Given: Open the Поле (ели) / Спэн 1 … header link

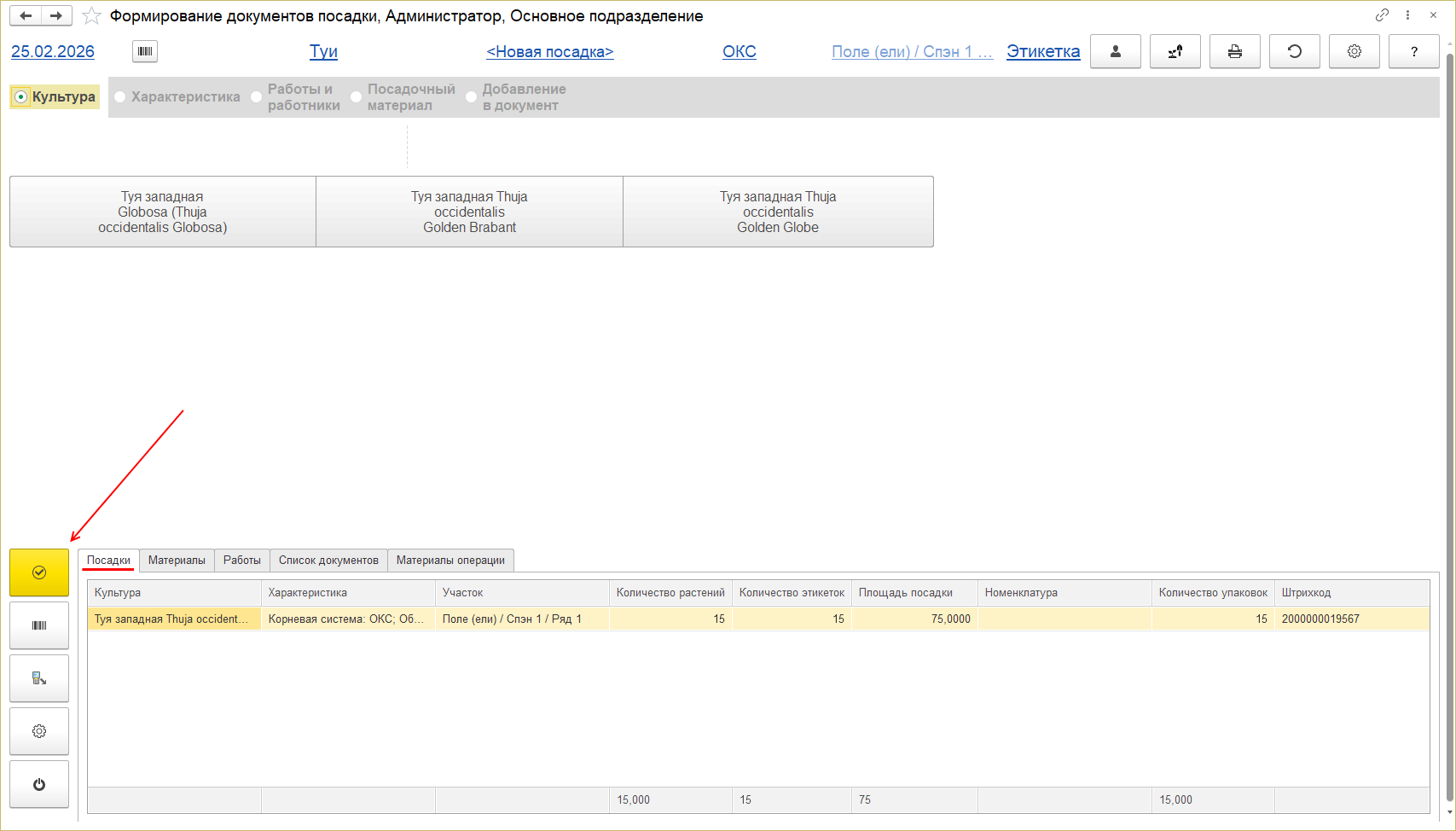Looking at the screenshot, I should [912, 51].
